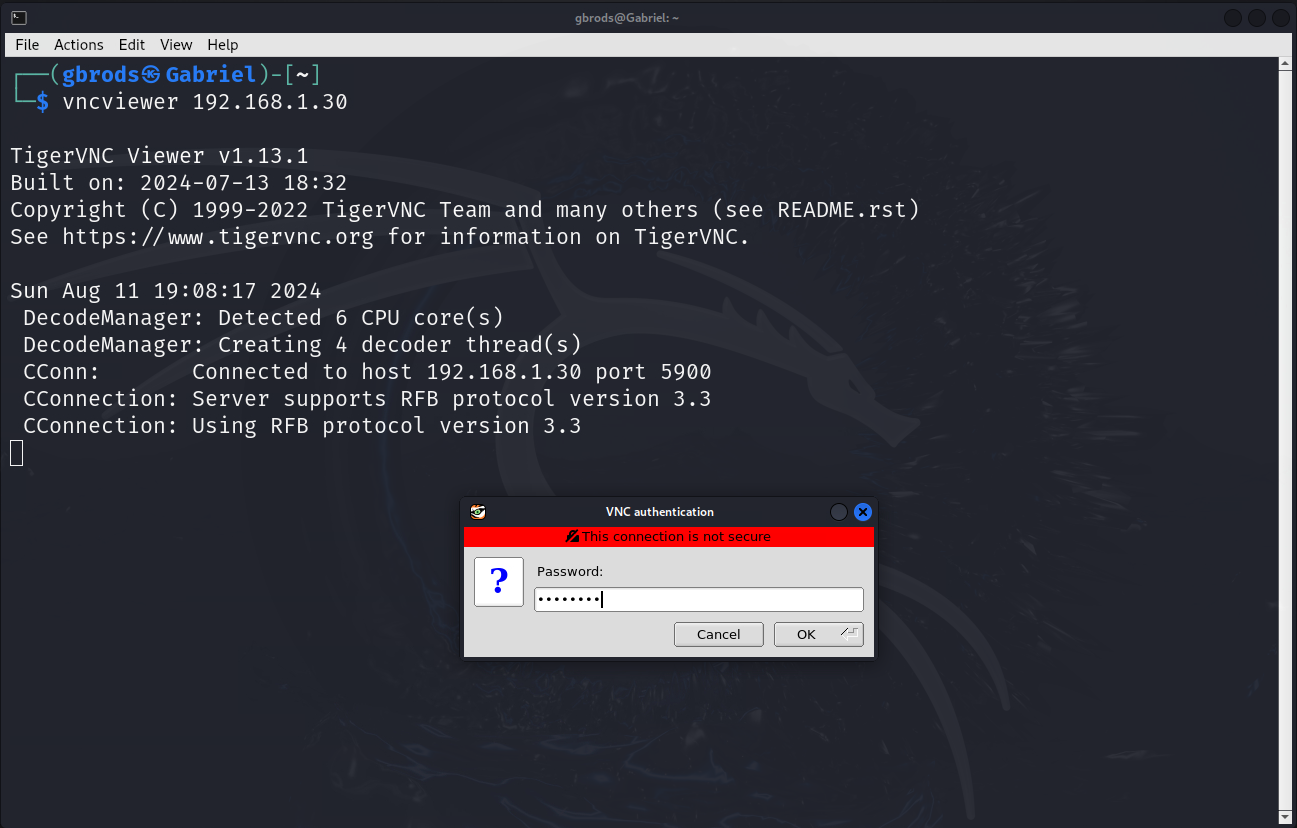Screen dimensions: 1297x828
Task: Click the 'Password:' label
Action: (x=570, y=572)
